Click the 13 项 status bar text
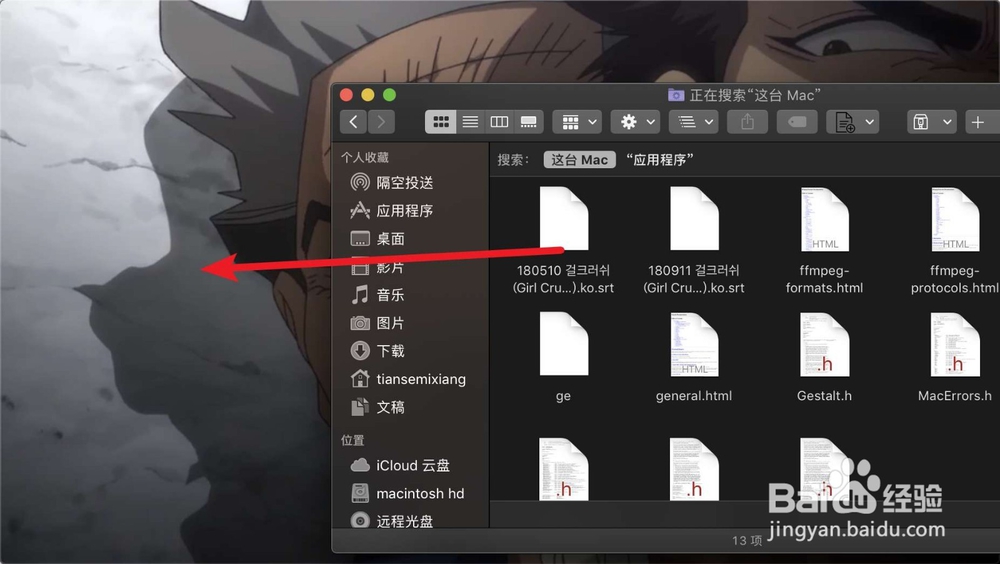 (747, 540)
